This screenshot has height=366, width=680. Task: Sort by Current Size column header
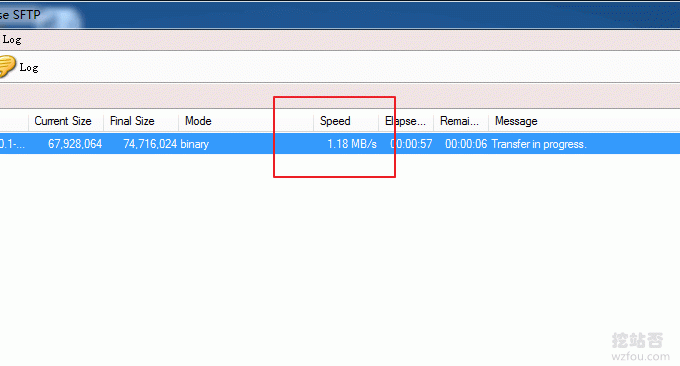(x=63, y=121)
